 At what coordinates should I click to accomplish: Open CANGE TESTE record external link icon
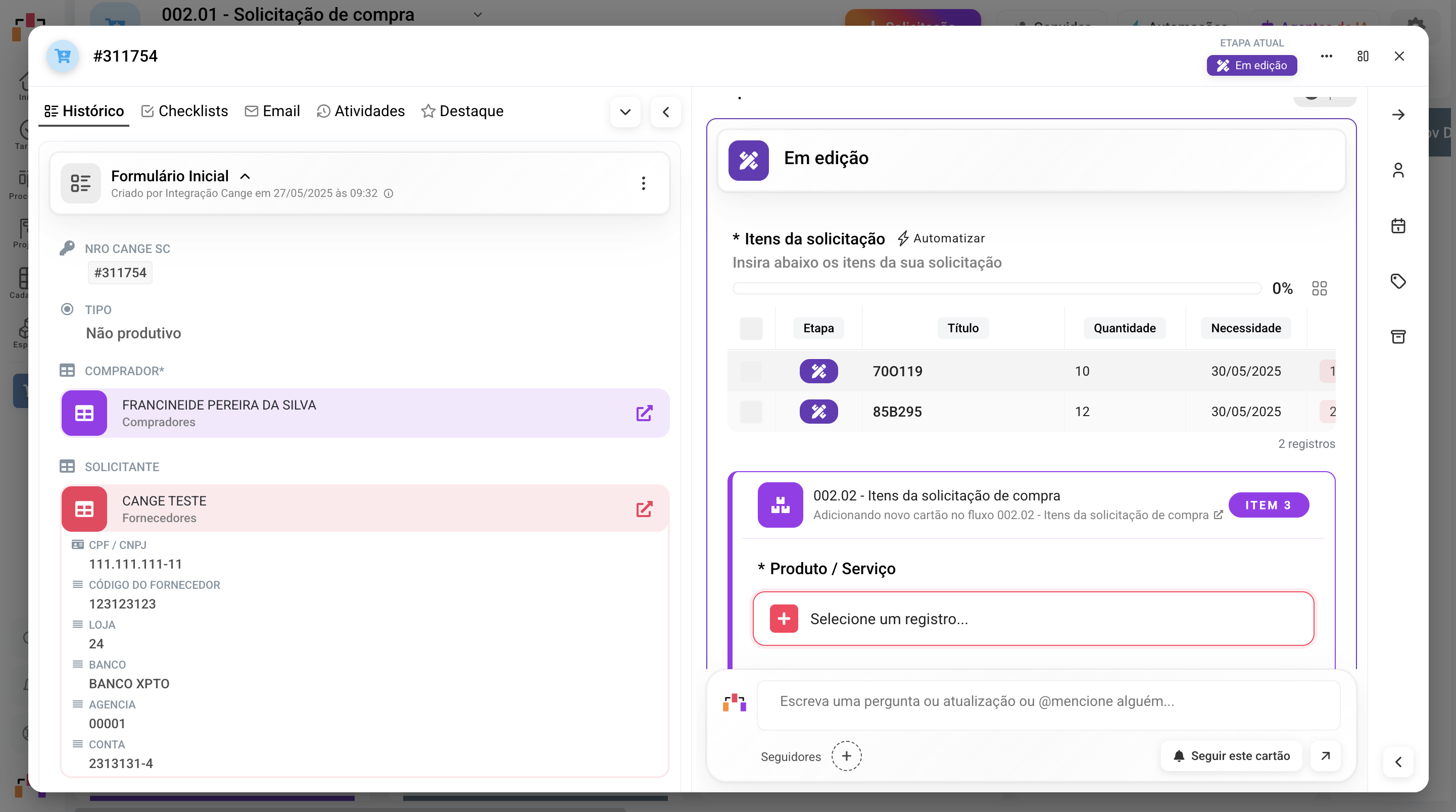(644, 509)
